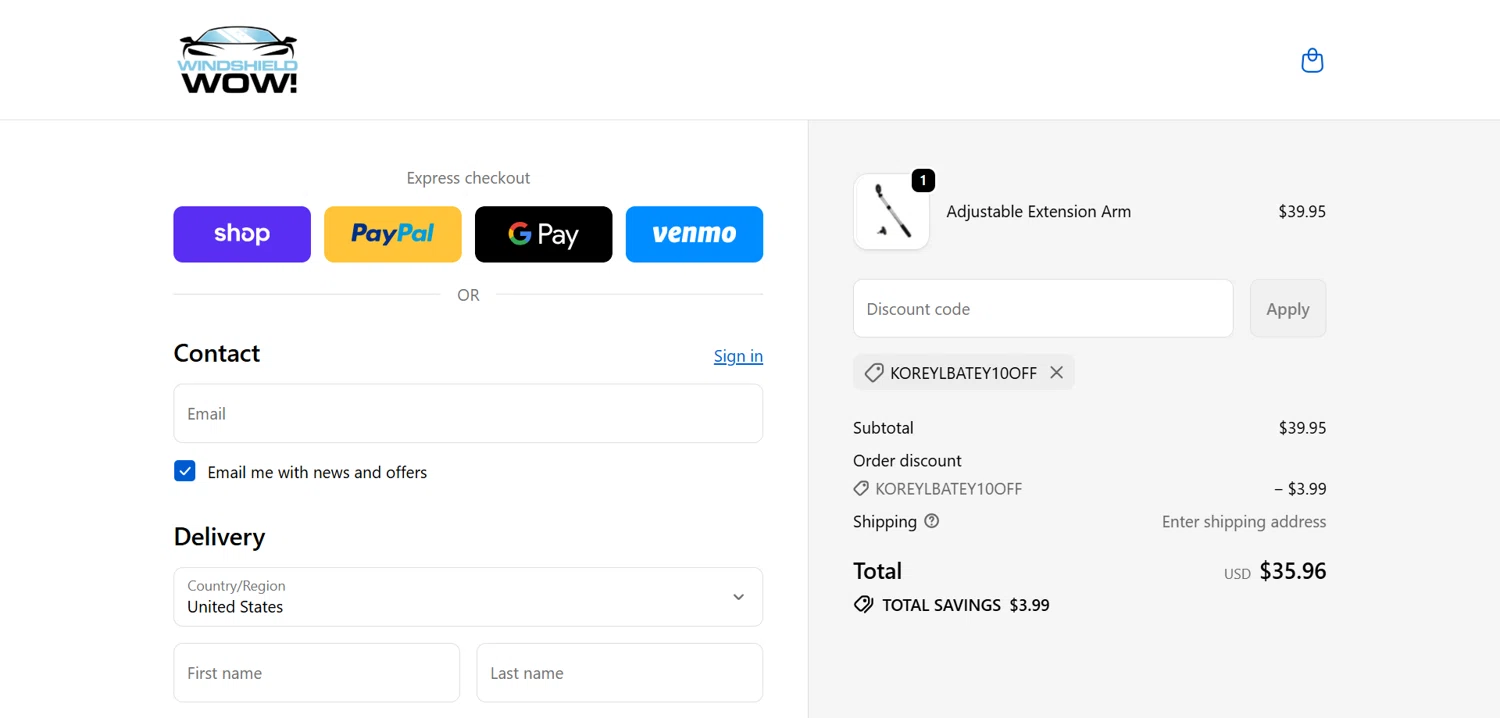Screen dimensions: 1500x718
Task: Click the tag icon beside Total Savings
Action: (x=863, y=605)
